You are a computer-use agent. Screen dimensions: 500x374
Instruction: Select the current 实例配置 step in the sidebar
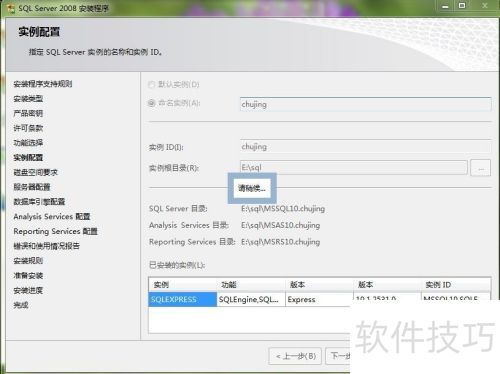point(28,157)
